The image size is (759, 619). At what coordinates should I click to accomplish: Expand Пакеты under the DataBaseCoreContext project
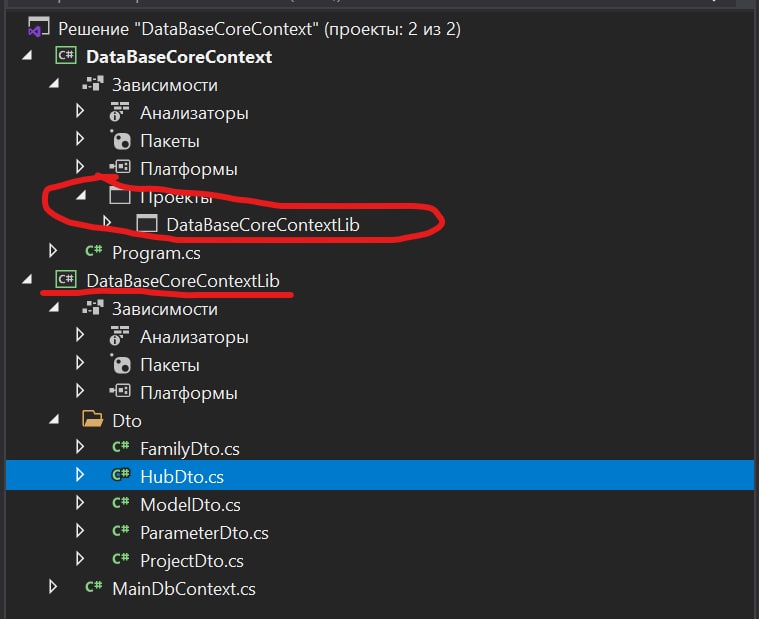80,139
